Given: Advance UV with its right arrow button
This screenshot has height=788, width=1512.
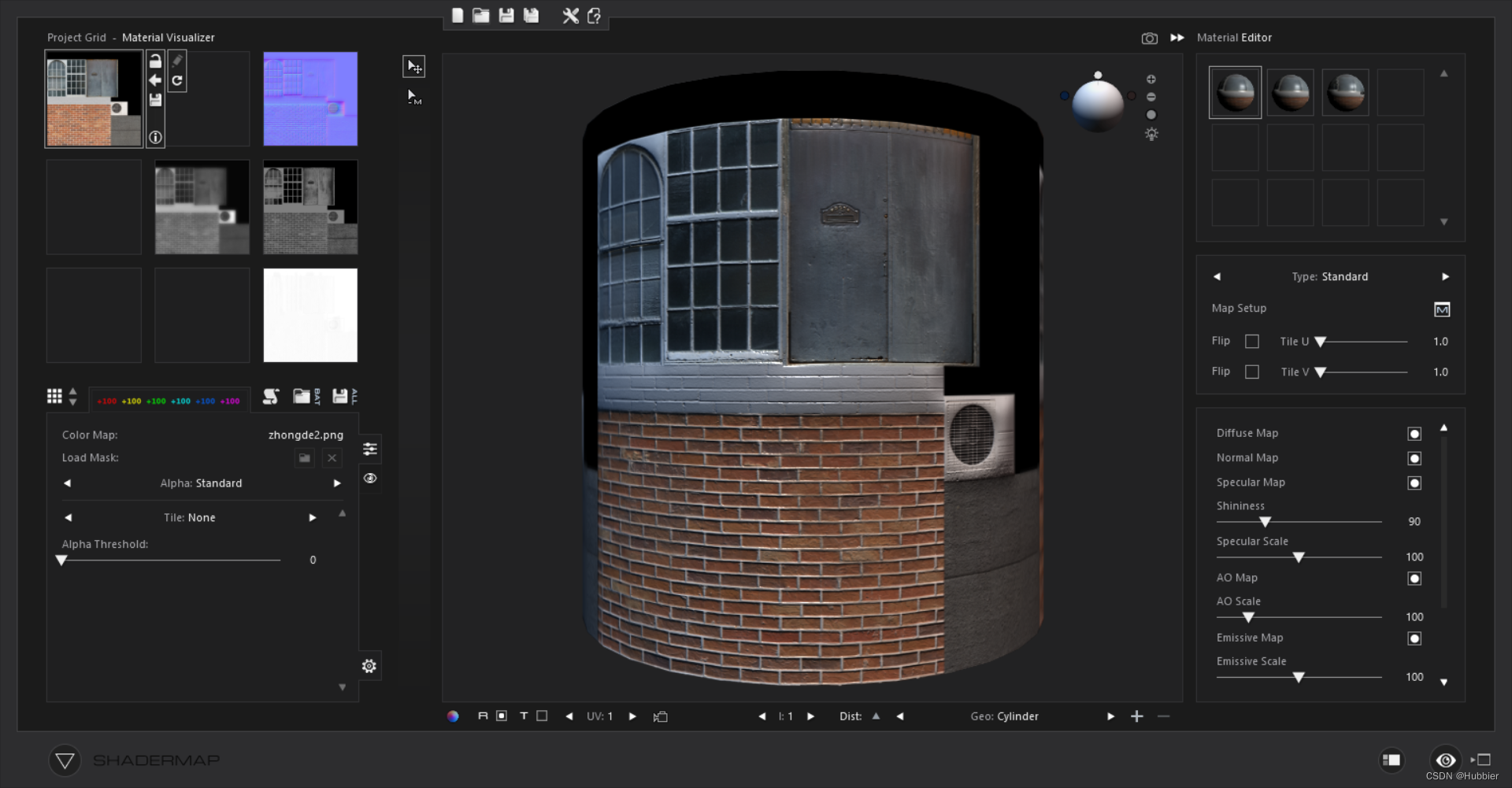Looking at the screenshot, I should [x=632, y=716].
